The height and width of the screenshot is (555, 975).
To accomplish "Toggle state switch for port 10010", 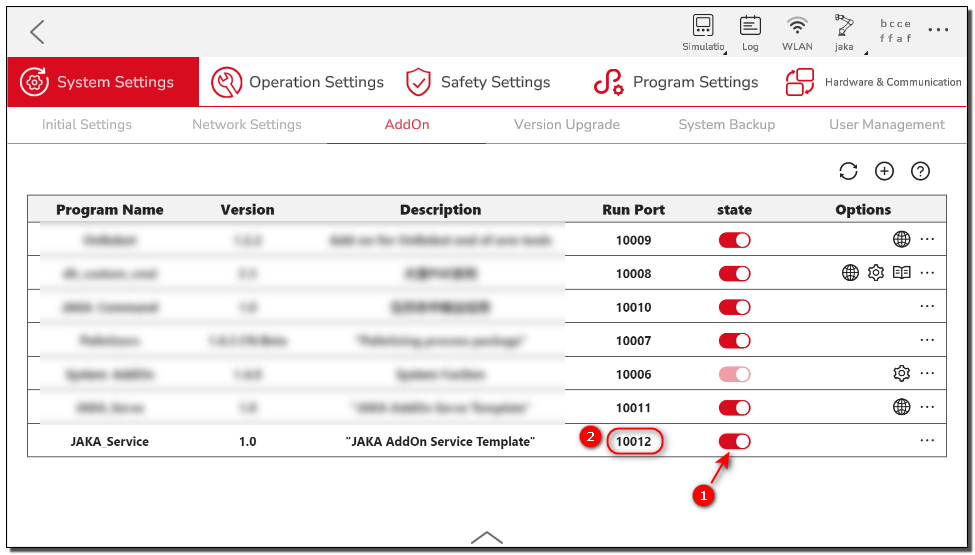I will click(734, 308).
